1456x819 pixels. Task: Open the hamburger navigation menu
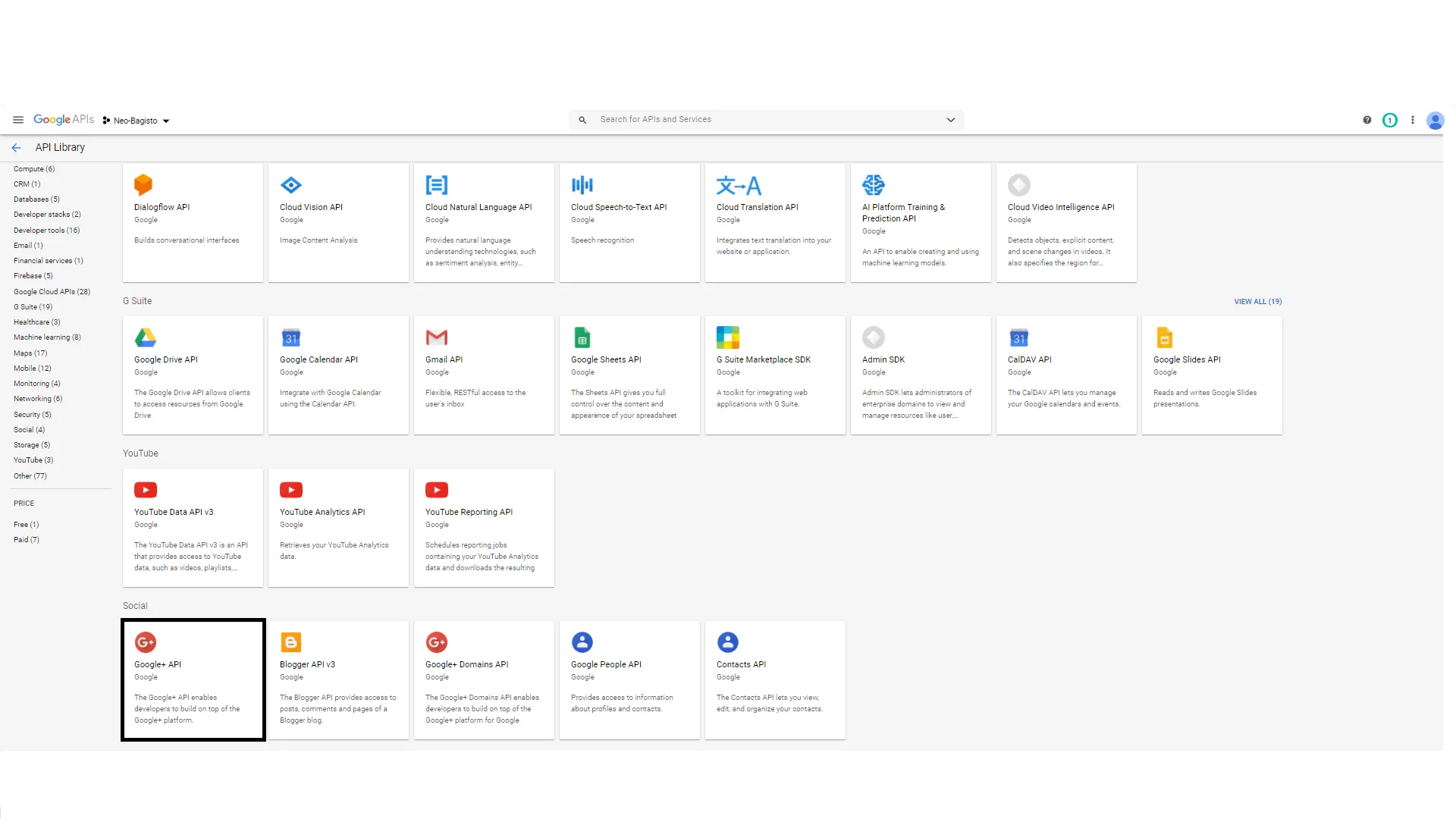click(18, 120)
